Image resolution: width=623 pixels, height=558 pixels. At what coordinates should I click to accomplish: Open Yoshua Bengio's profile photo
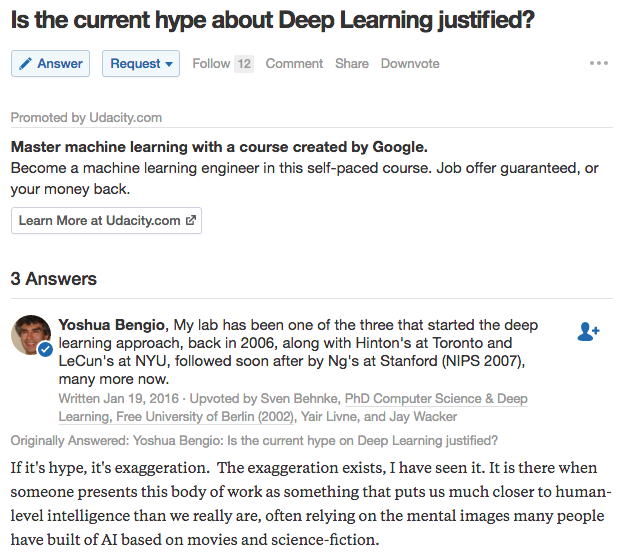31,335
